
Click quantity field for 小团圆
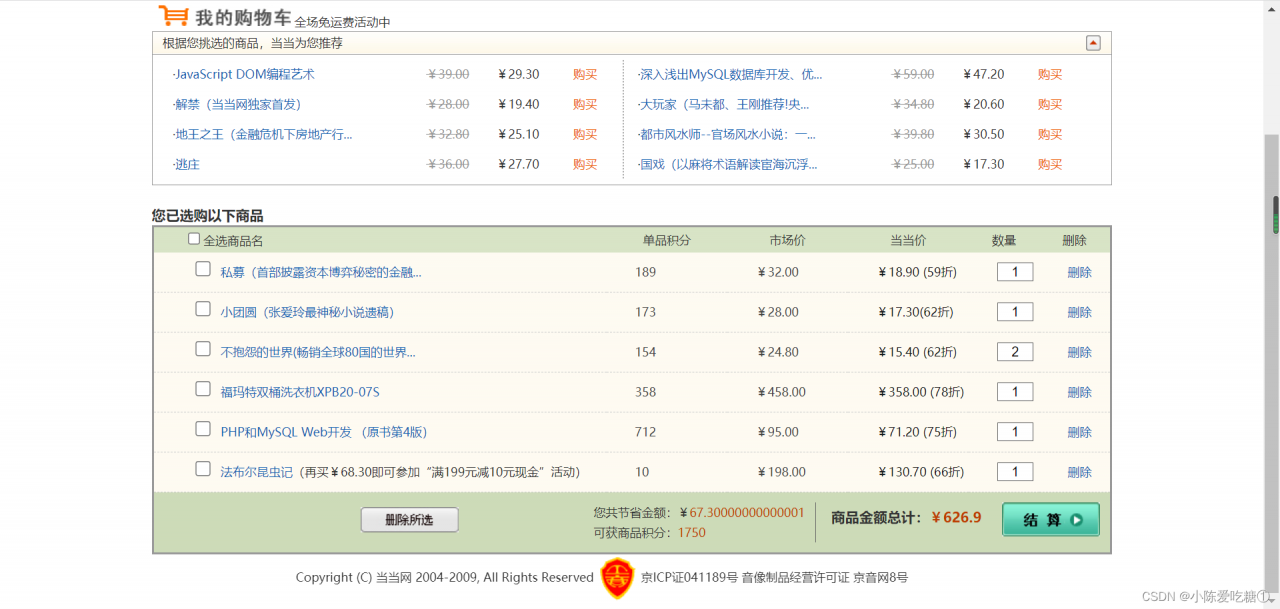point(1015,312)
